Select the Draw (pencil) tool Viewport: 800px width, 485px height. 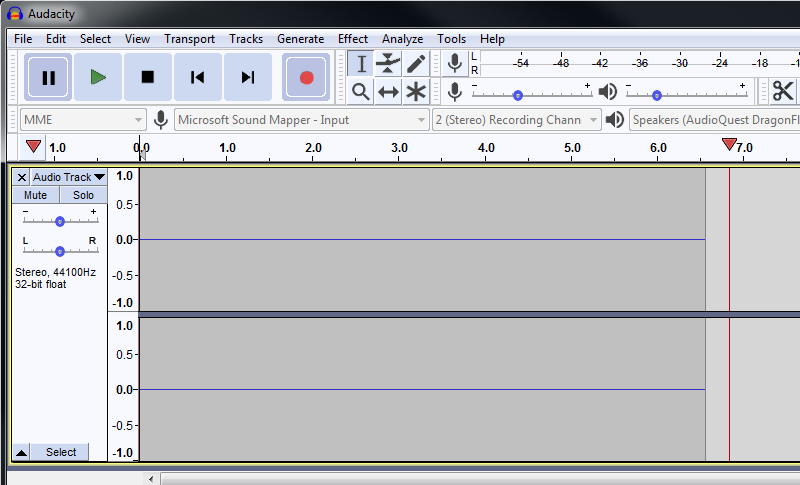(x=416, y=64)
